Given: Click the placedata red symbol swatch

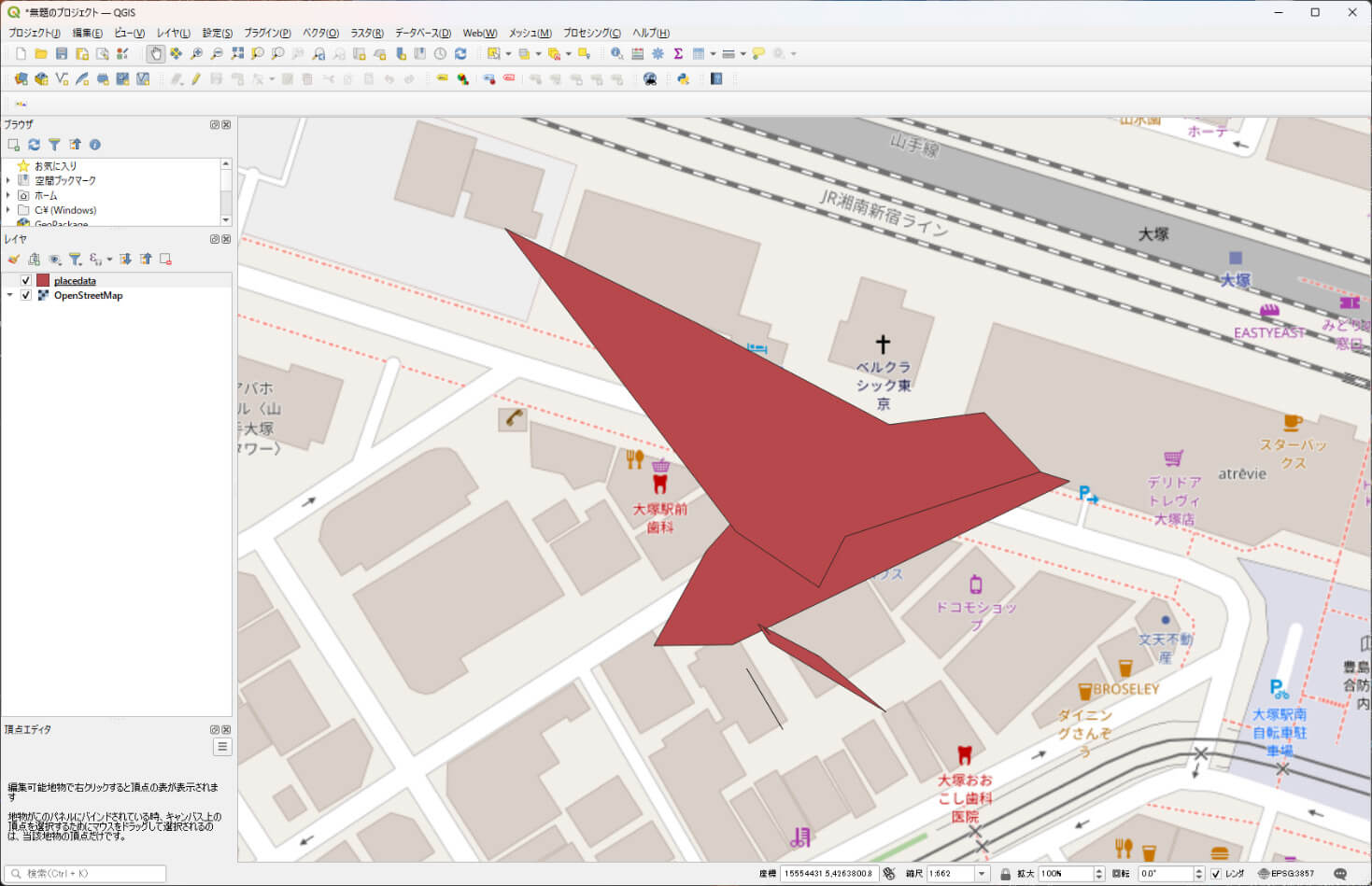Looking at the screenshot, I should tap(43, 280).
